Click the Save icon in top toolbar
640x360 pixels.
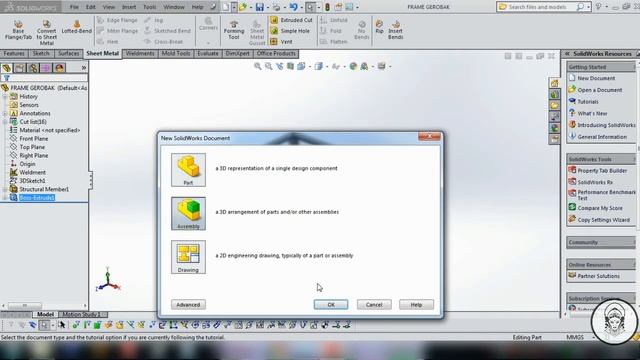point(260,7)
